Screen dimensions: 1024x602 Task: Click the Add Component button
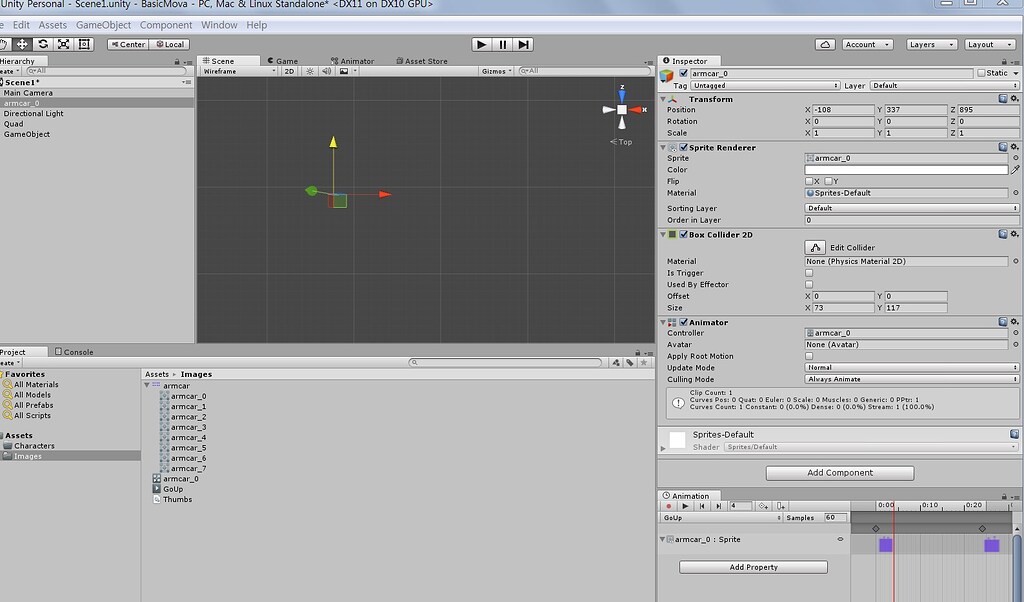coord(838,472)
